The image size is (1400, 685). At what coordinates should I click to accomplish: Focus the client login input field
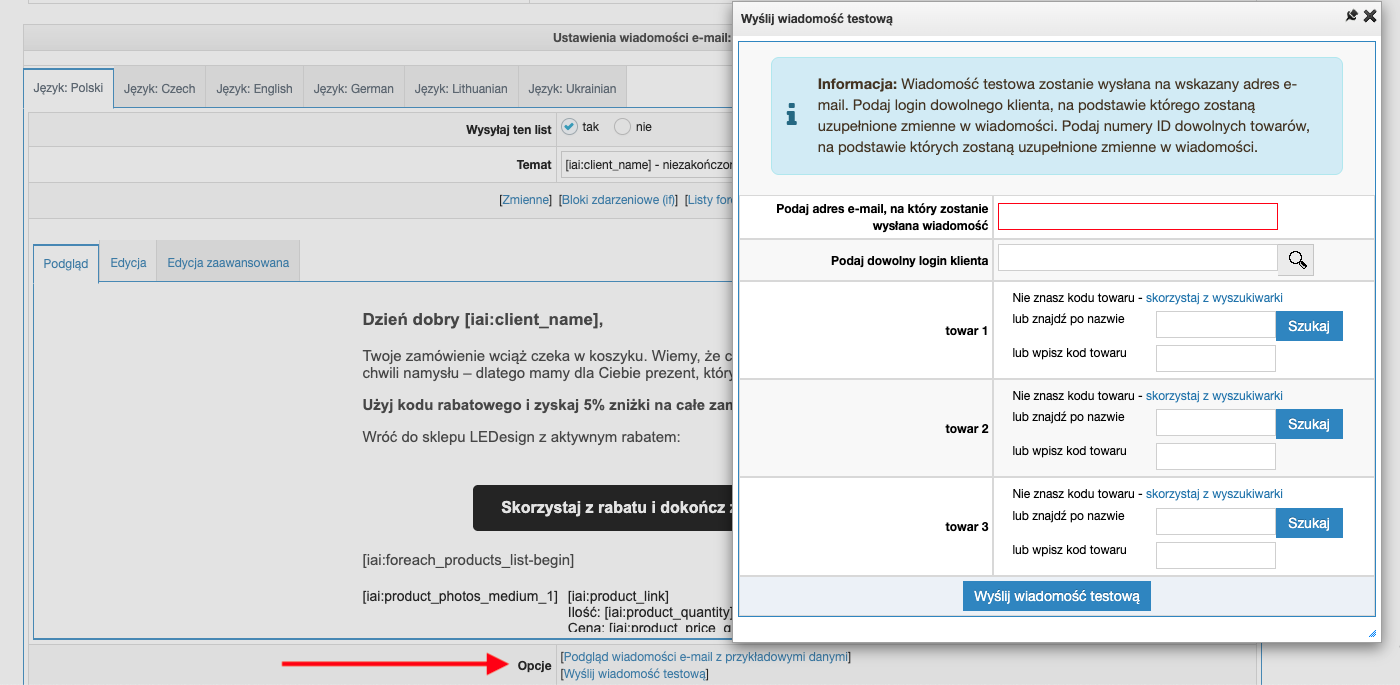point(1138,258)
